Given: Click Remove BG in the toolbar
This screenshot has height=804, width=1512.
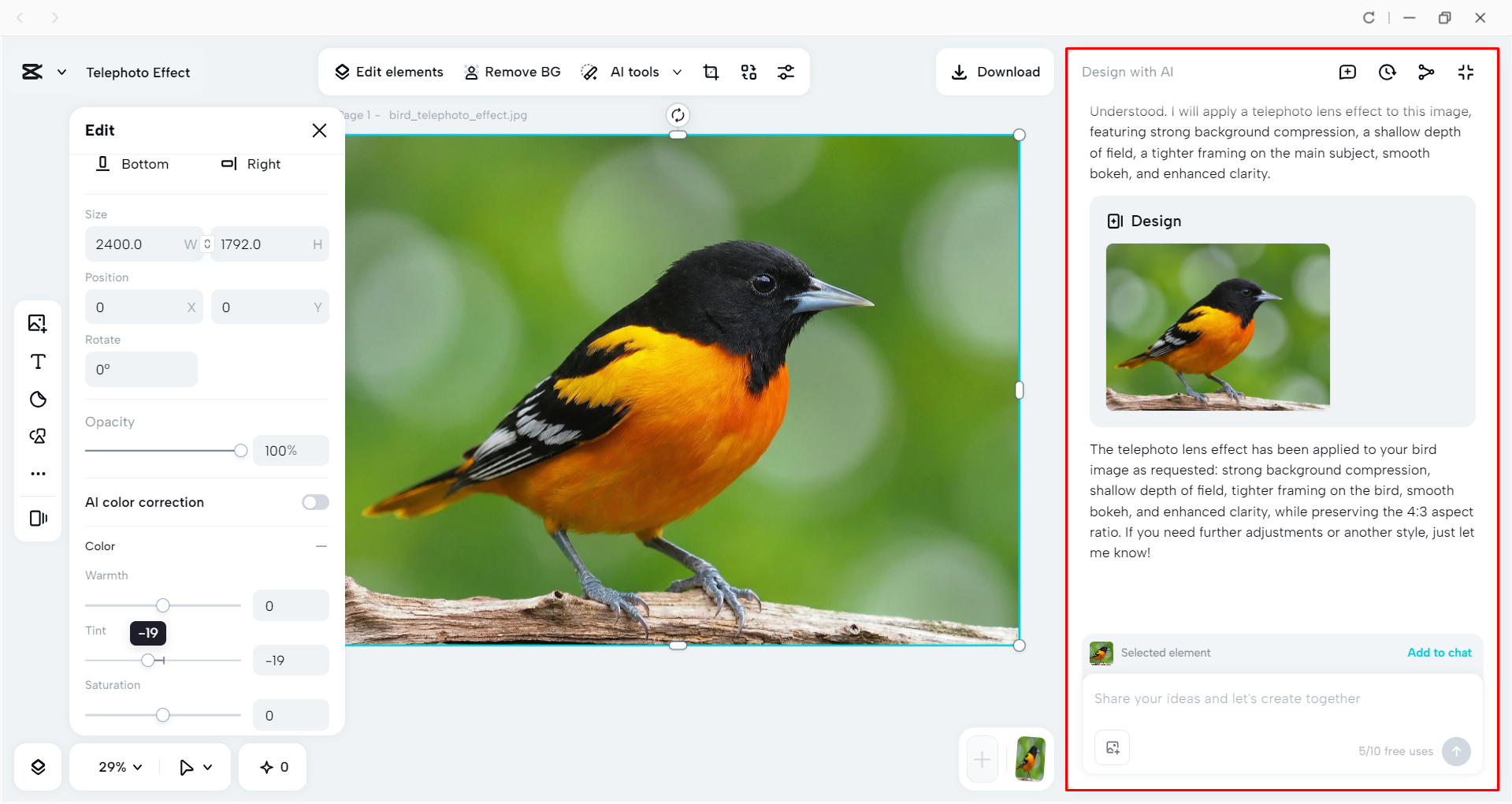Looking at the screenshot, I should click(513, 72).
